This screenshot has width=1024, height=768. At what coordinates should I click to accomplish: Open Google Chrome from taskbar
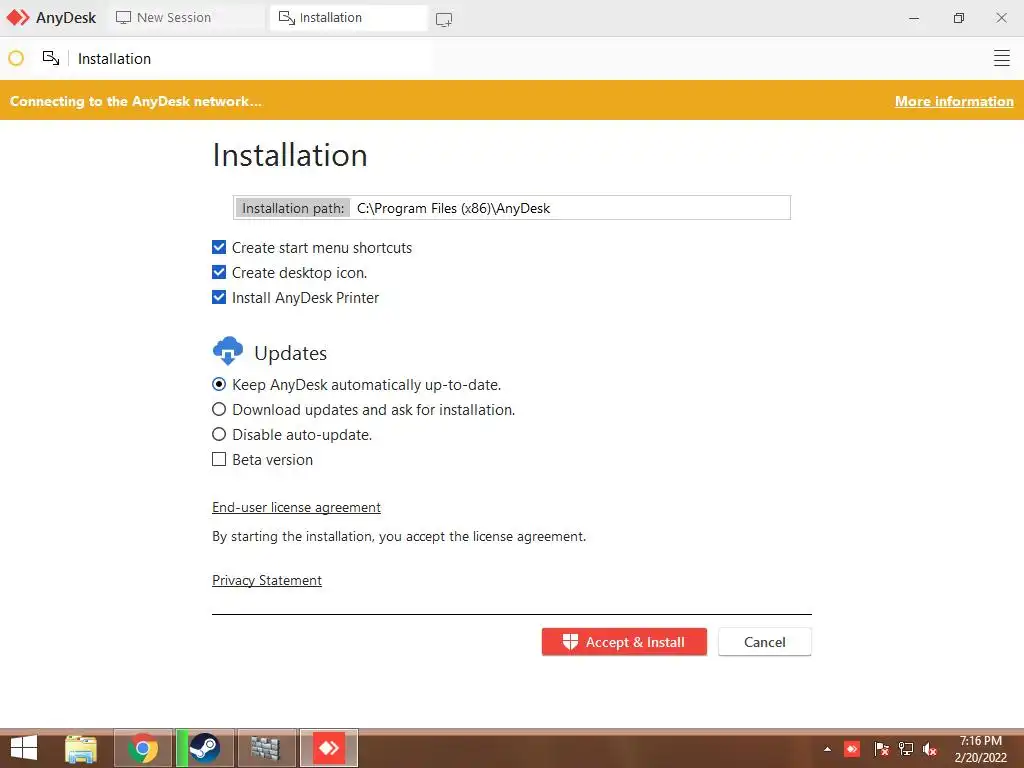coord(143,748)
